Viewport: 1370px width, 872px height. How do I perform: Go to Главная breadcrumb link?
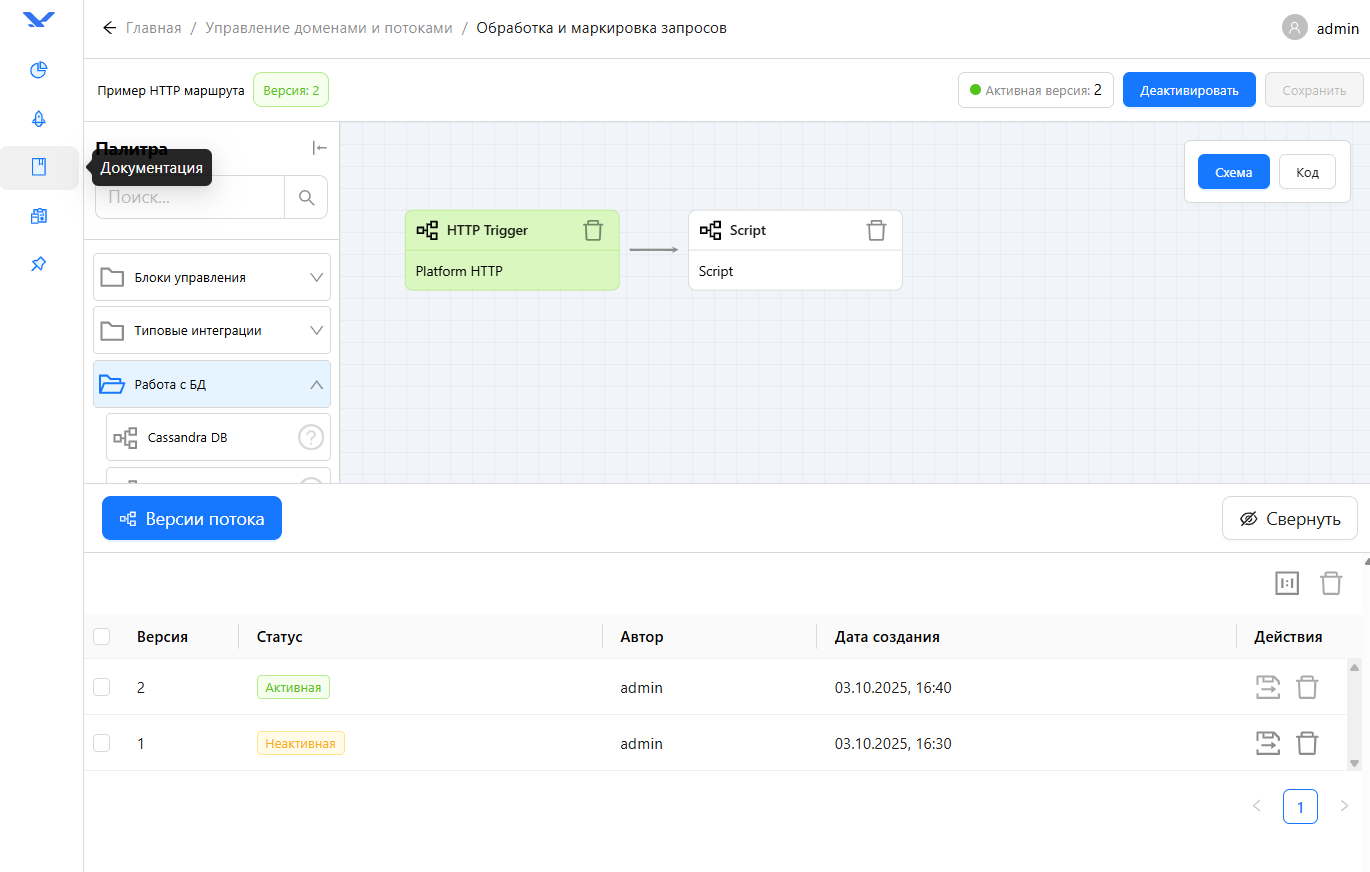153,28
